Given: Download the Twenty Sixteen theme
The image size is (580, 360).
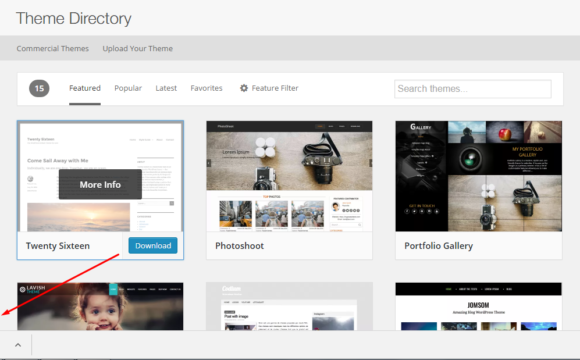Looking at the screenshot, I should point(153,246).
